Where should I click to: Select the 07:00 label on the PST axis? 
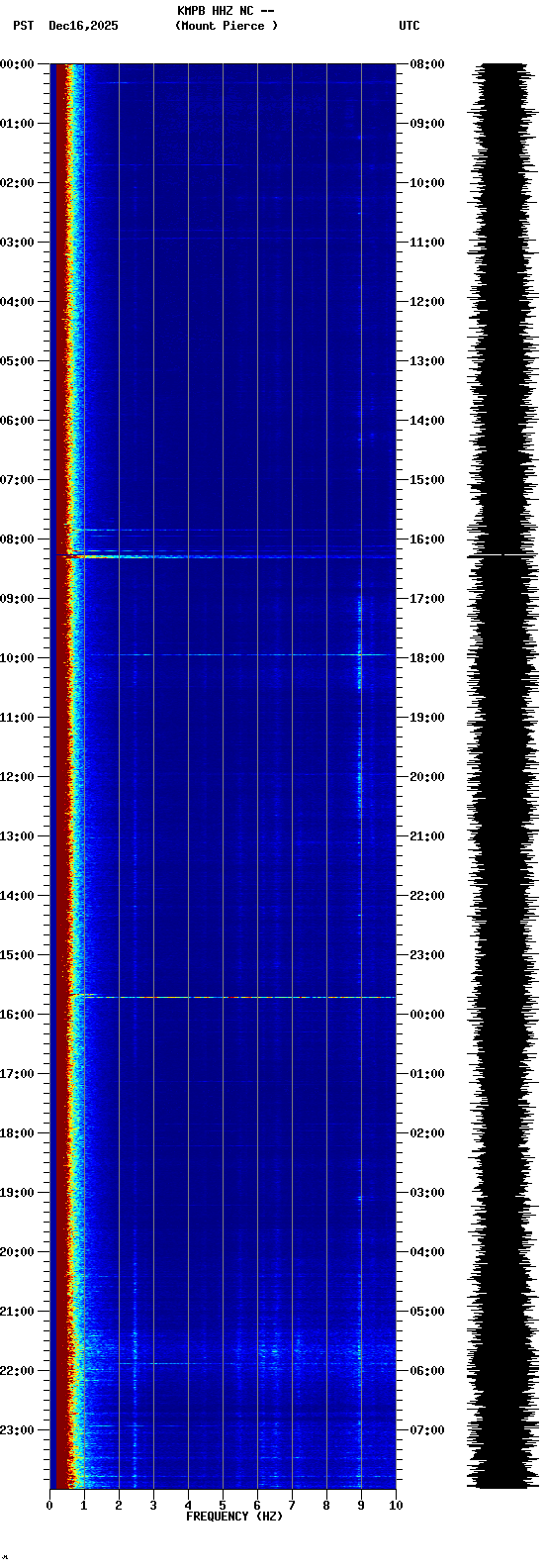pos(18,480)
